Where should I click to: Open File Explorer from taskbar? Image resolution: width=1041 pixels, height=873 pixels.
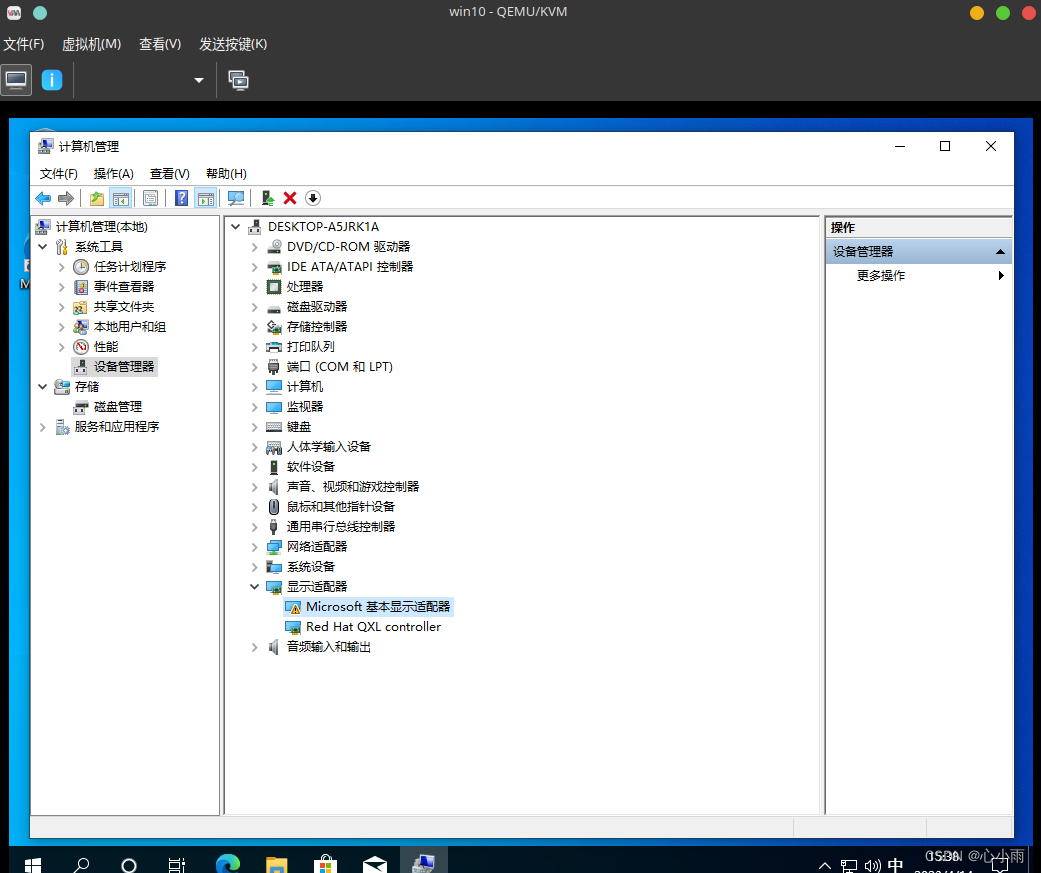click(x=276, y=864)
